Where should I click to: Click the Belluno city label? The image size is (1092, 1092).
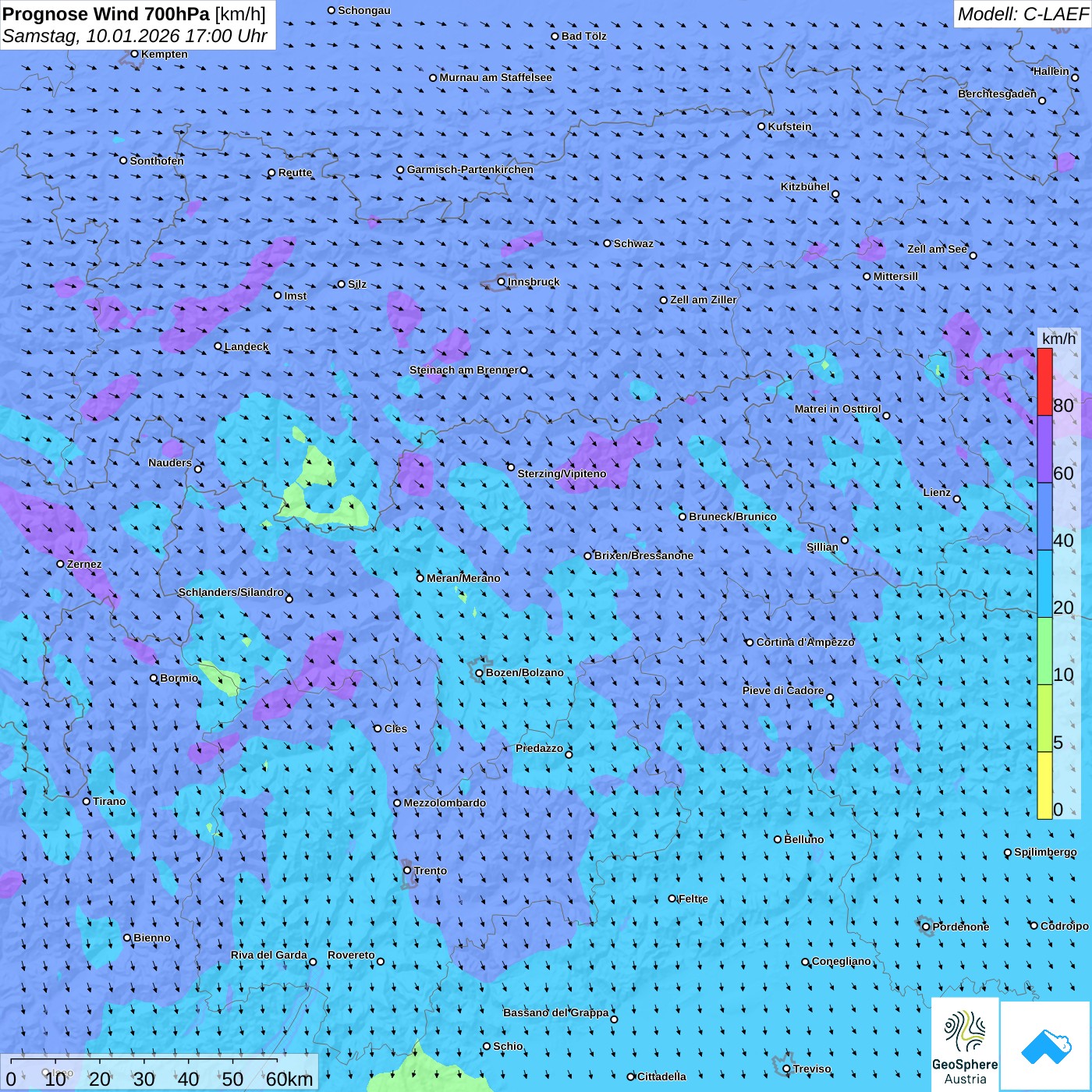click(x=803, y=839)
